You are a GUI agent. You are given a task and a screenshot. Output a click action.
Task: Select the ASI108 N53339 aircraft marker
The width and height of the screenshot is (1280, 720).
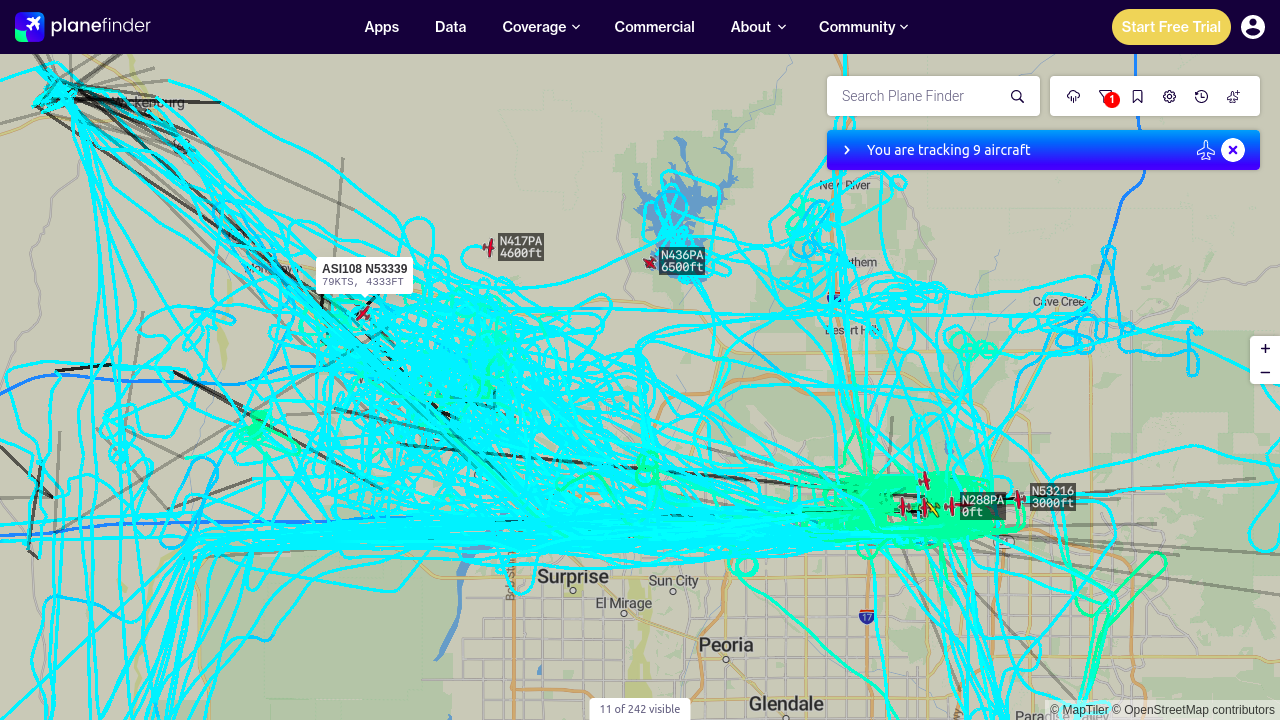[362, 314]
